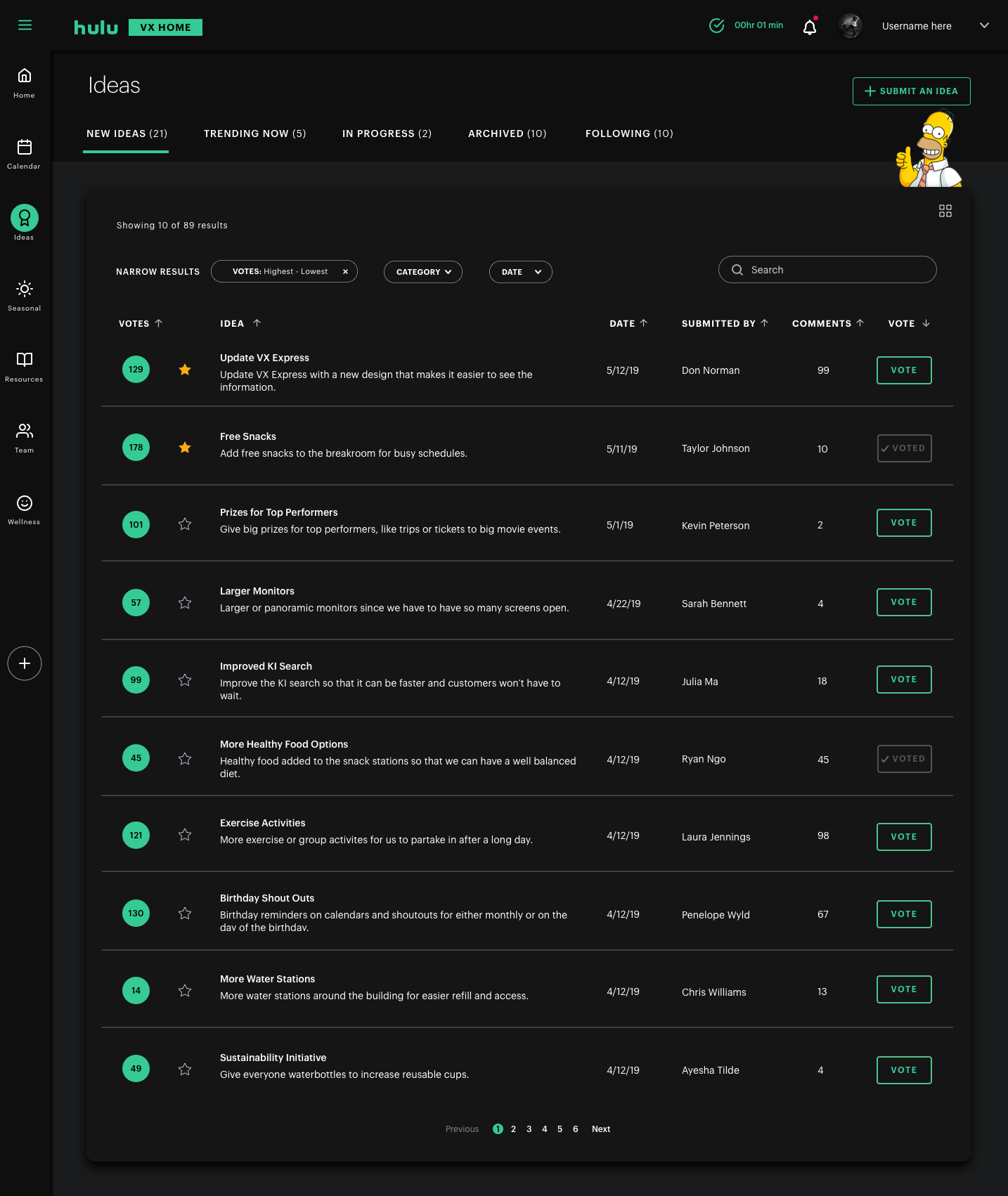Open the hamburger menu icon
This screenshot has width=1008, height=1196.
pyautogui.click(x=25, y=25)
